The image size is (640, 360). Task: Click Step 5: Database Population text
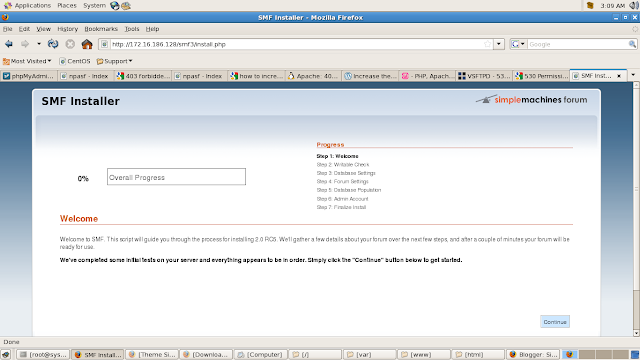tap(349, 190)
